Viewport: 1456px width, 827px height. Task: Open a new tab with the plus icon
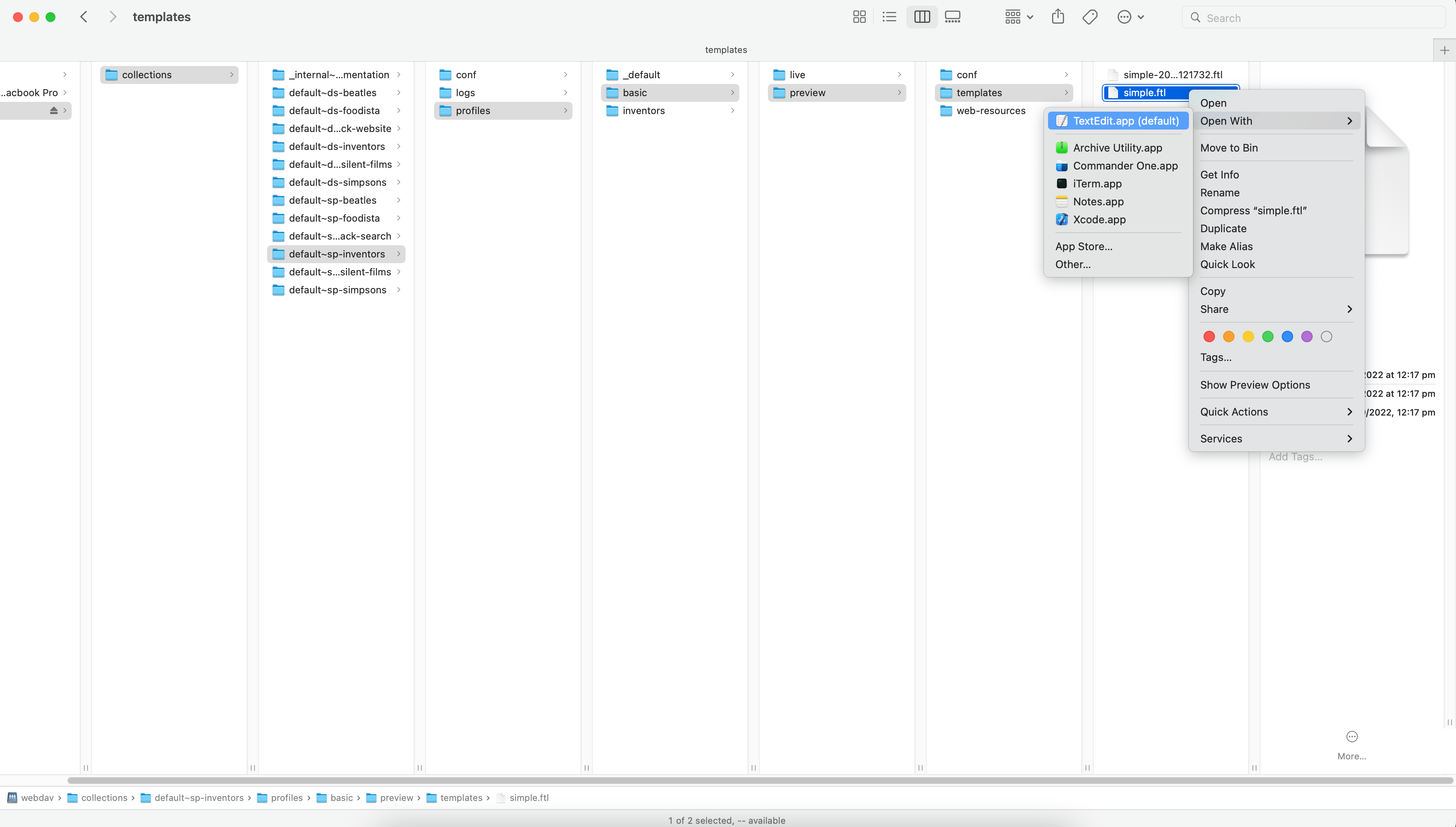(1443, 50)
